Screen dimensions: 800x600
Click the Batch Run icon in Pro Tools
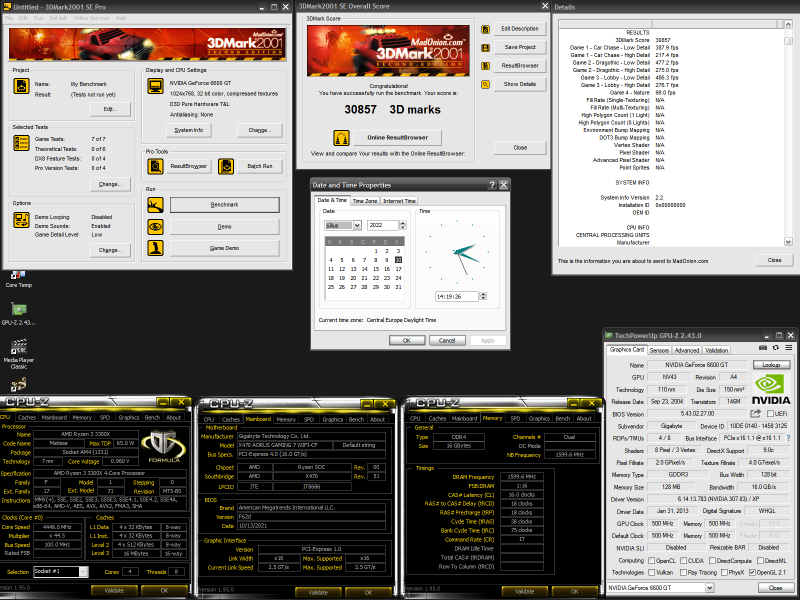[x=226, y=166]
